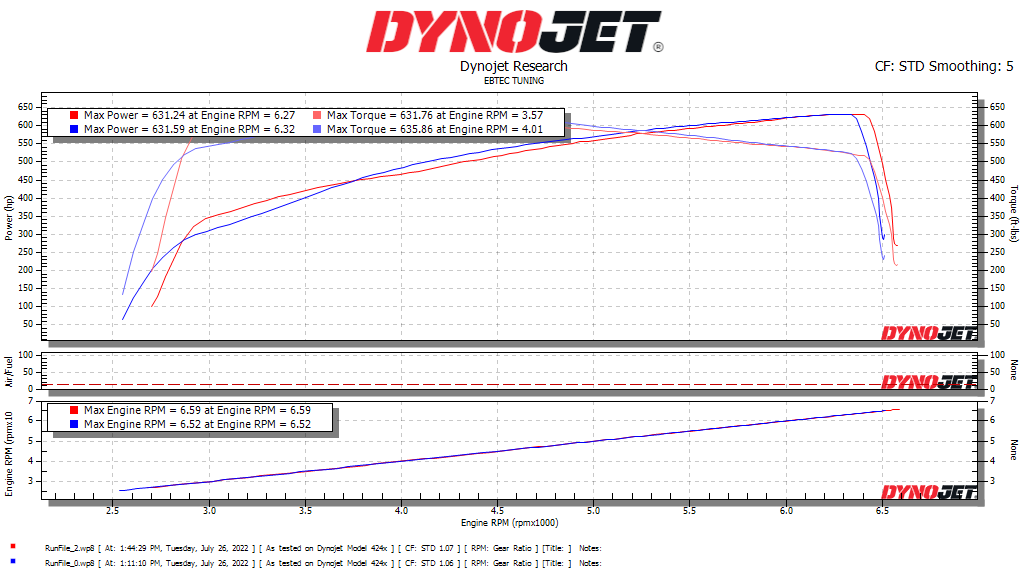Click blue marker beside RunFile_0.wp8

click(x=12, y=563)
